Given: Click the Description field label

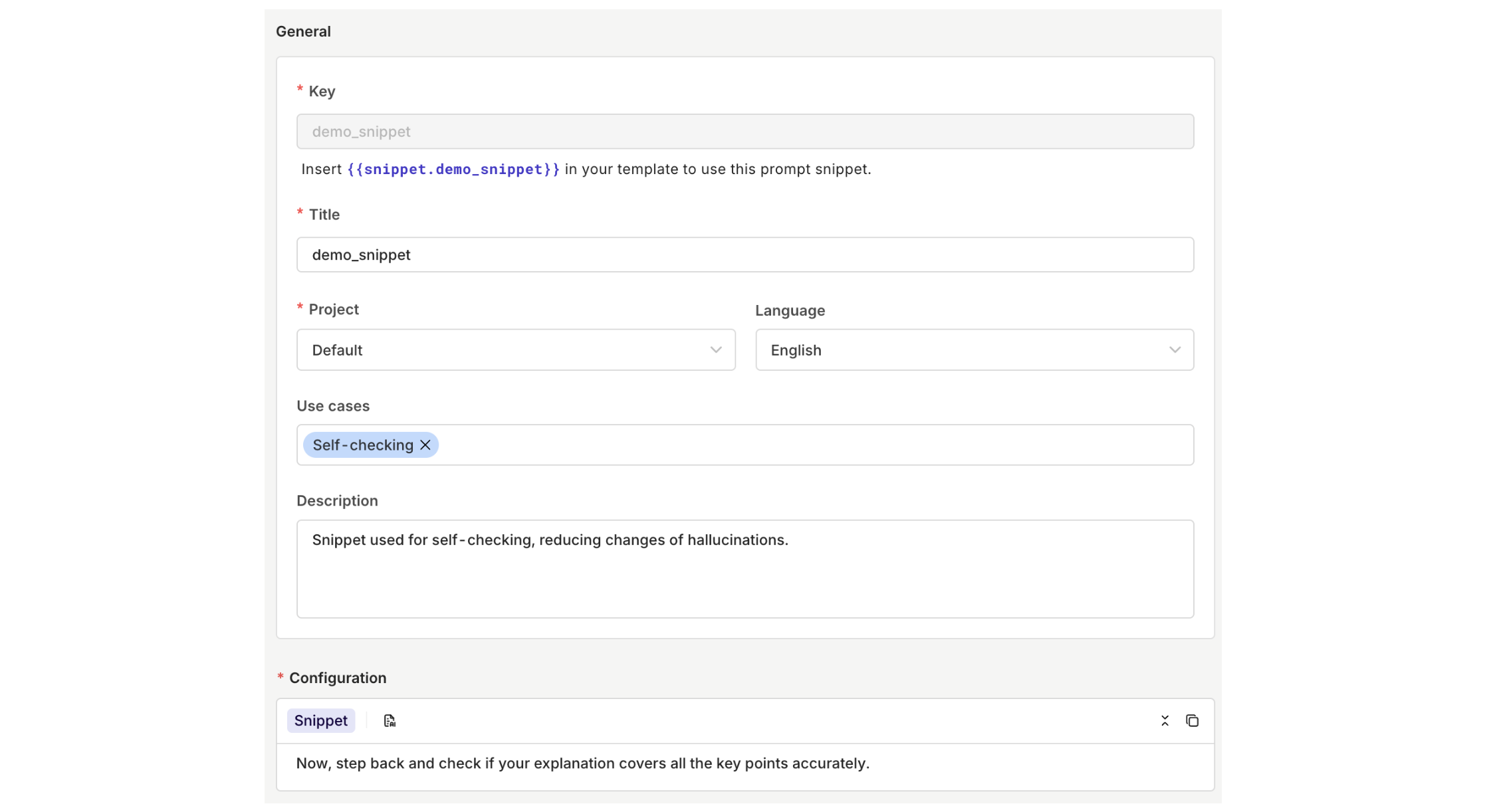Looking at the screenshot, I should click(x=337, y=501).
